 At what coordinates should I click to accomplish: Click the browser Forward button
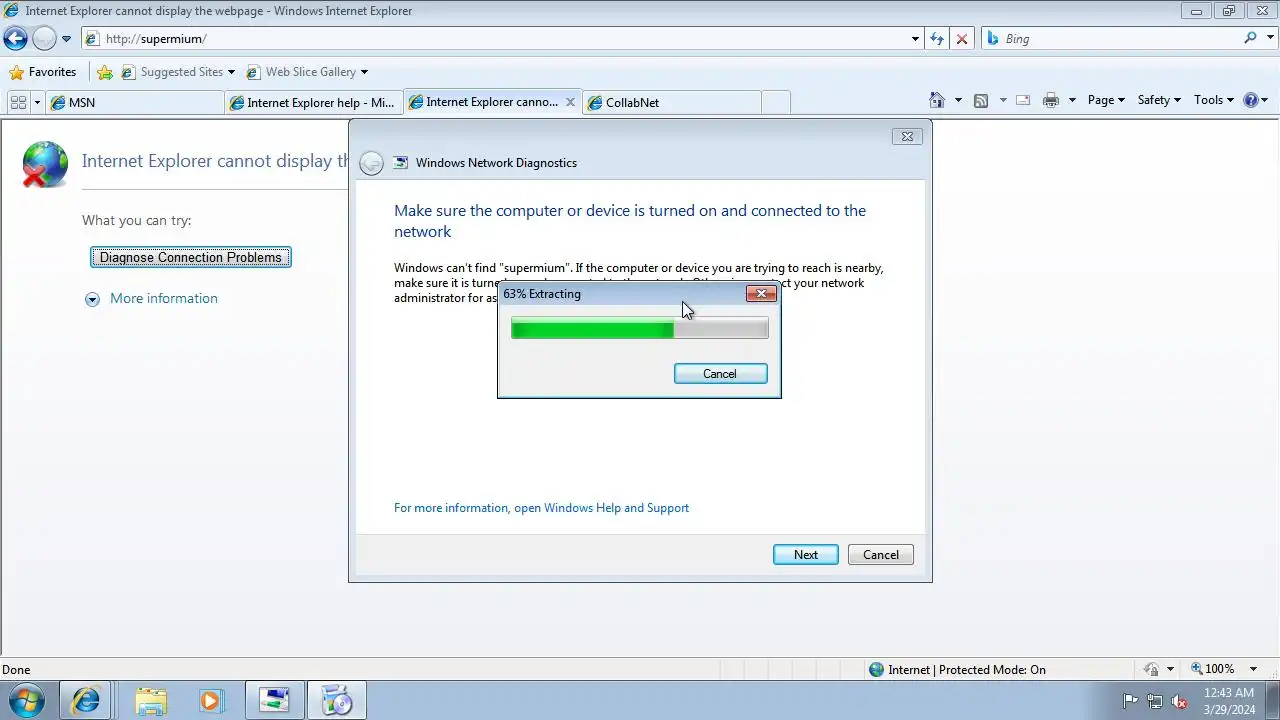pos(44,39)
